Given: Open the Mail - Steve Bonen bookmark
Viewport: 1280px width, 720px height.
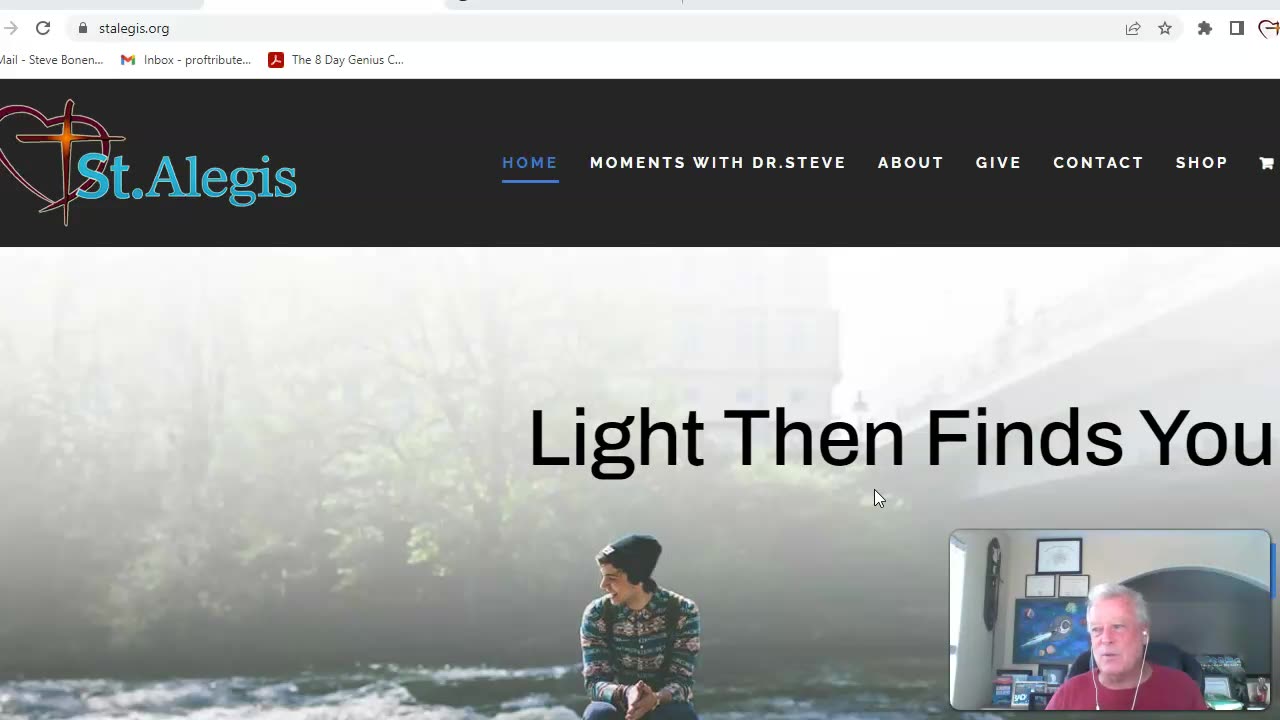Looking at the screenshot, I should pos(51,60).
